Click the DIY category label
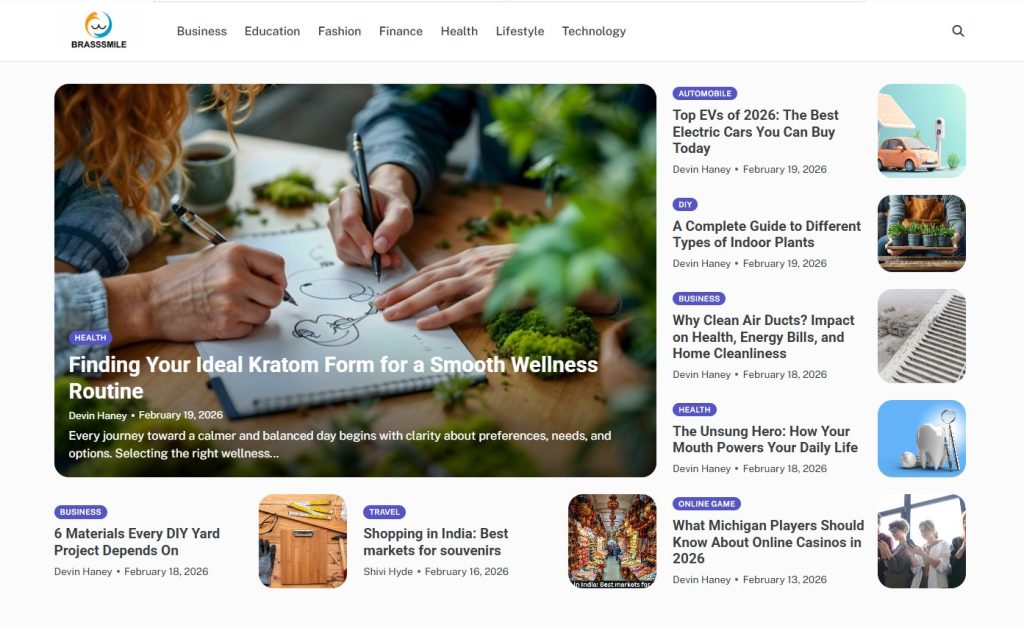The width and height of the screenshot is (1024, 628). coord(685,204)
